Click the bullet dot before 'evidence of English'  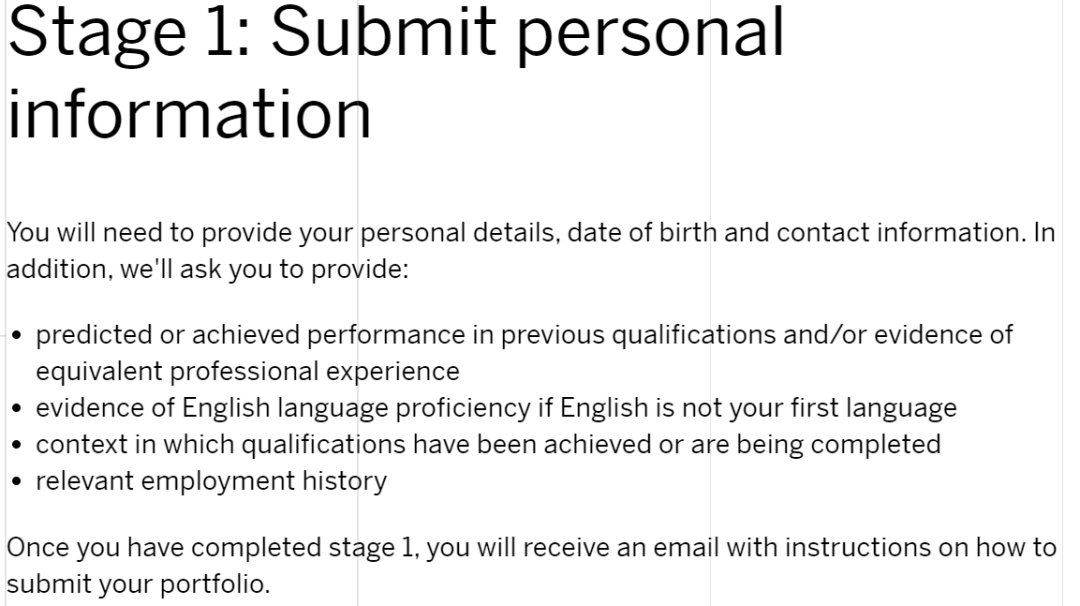pyautogui.click(x=17, y=409)
